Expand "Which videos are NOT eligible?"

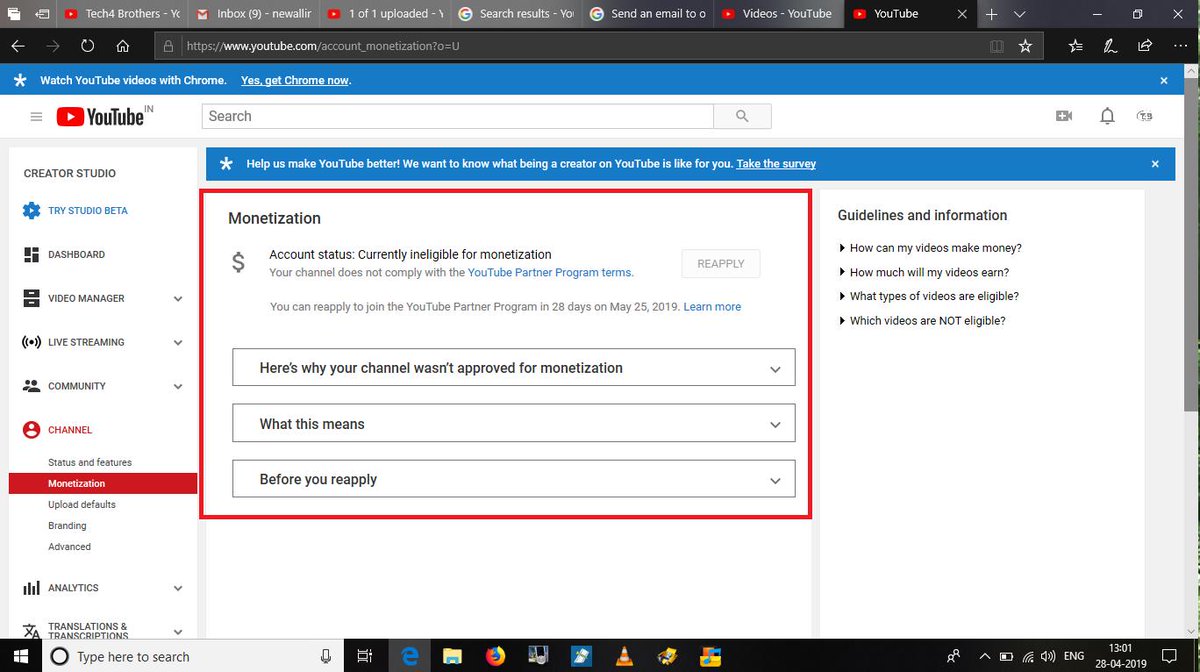pos(922,321)
